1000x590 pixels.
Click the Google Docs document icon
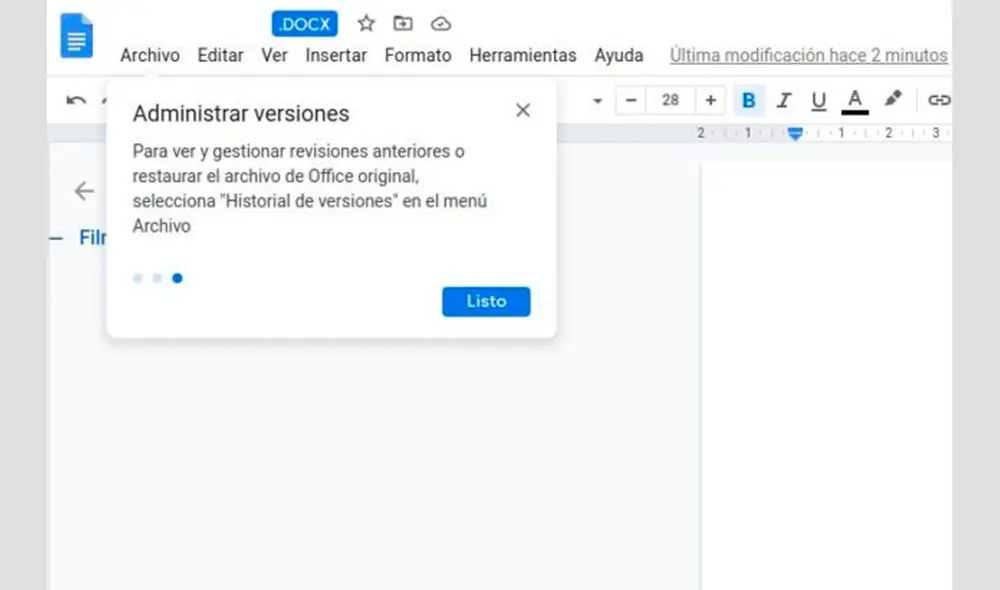(76, 36)
